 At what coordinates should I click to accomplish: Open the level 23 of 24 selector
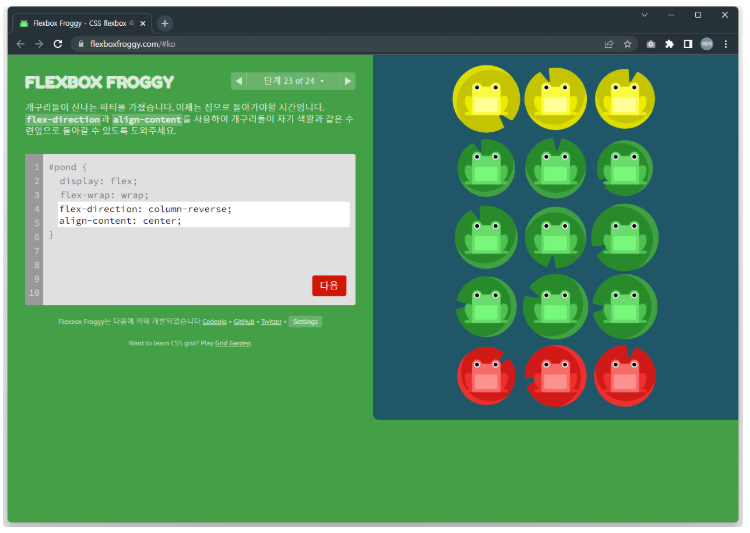tap(293, 81)
